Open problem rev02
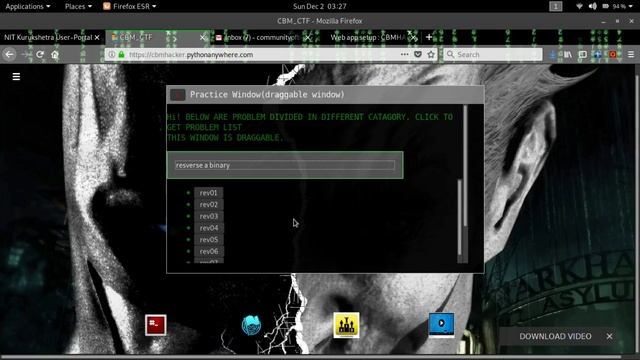This screenshot has height=360, width=640. tap(209, 204)
